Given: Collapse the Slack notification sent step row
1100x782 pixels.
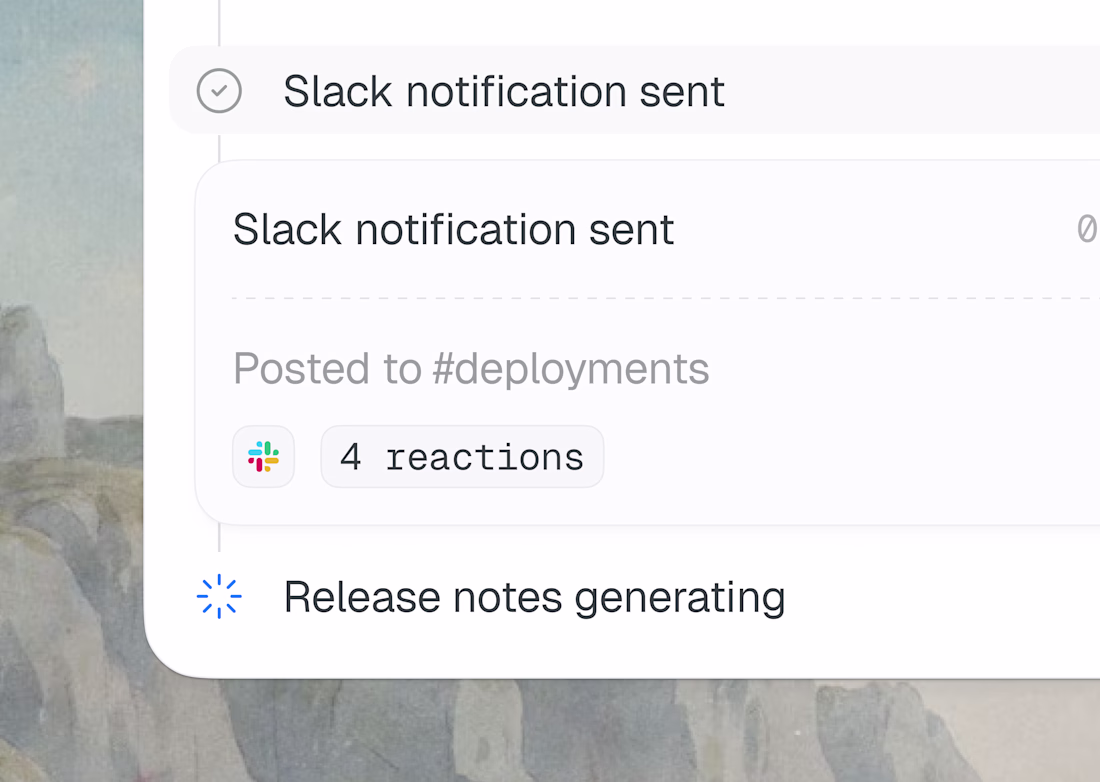Looking at the screenshot, I should 635,90.
